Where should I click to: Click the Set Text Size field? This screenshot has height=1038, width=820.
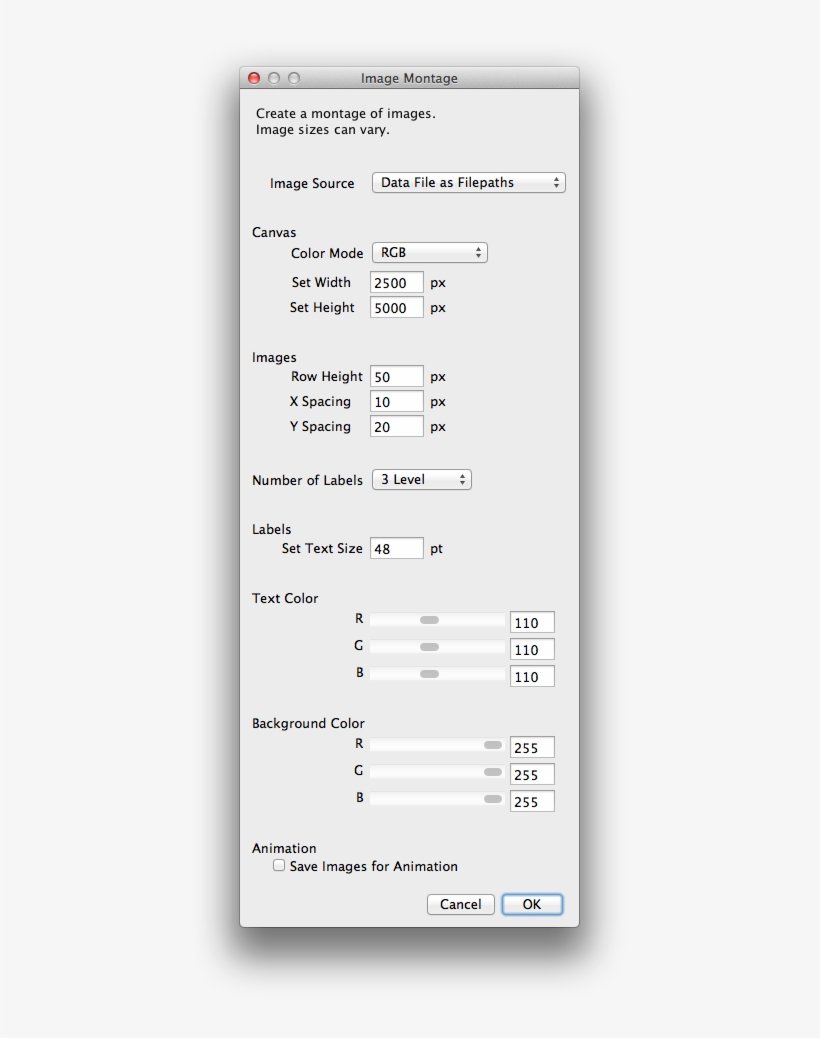click(x=396, y=549)
